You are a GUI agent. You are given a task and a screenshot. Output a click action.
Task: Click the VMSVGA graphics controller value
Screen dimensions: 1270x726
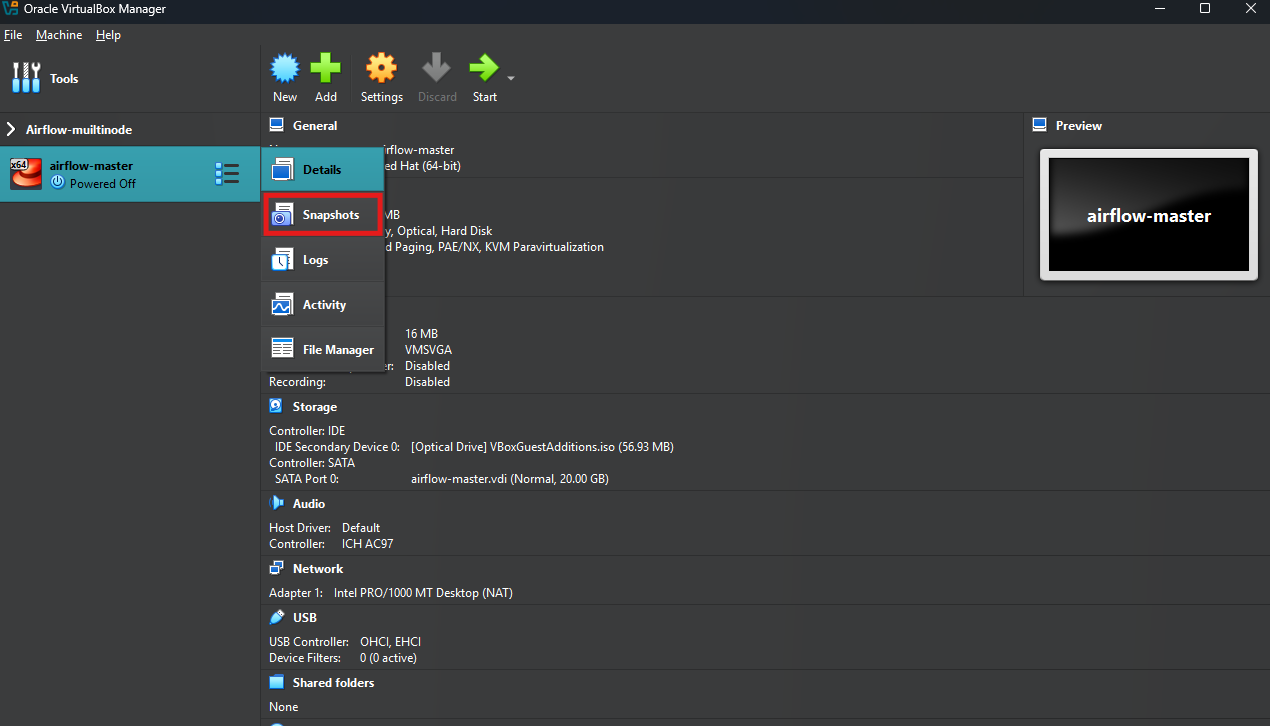pyautogui.click(x=429, y=350)
